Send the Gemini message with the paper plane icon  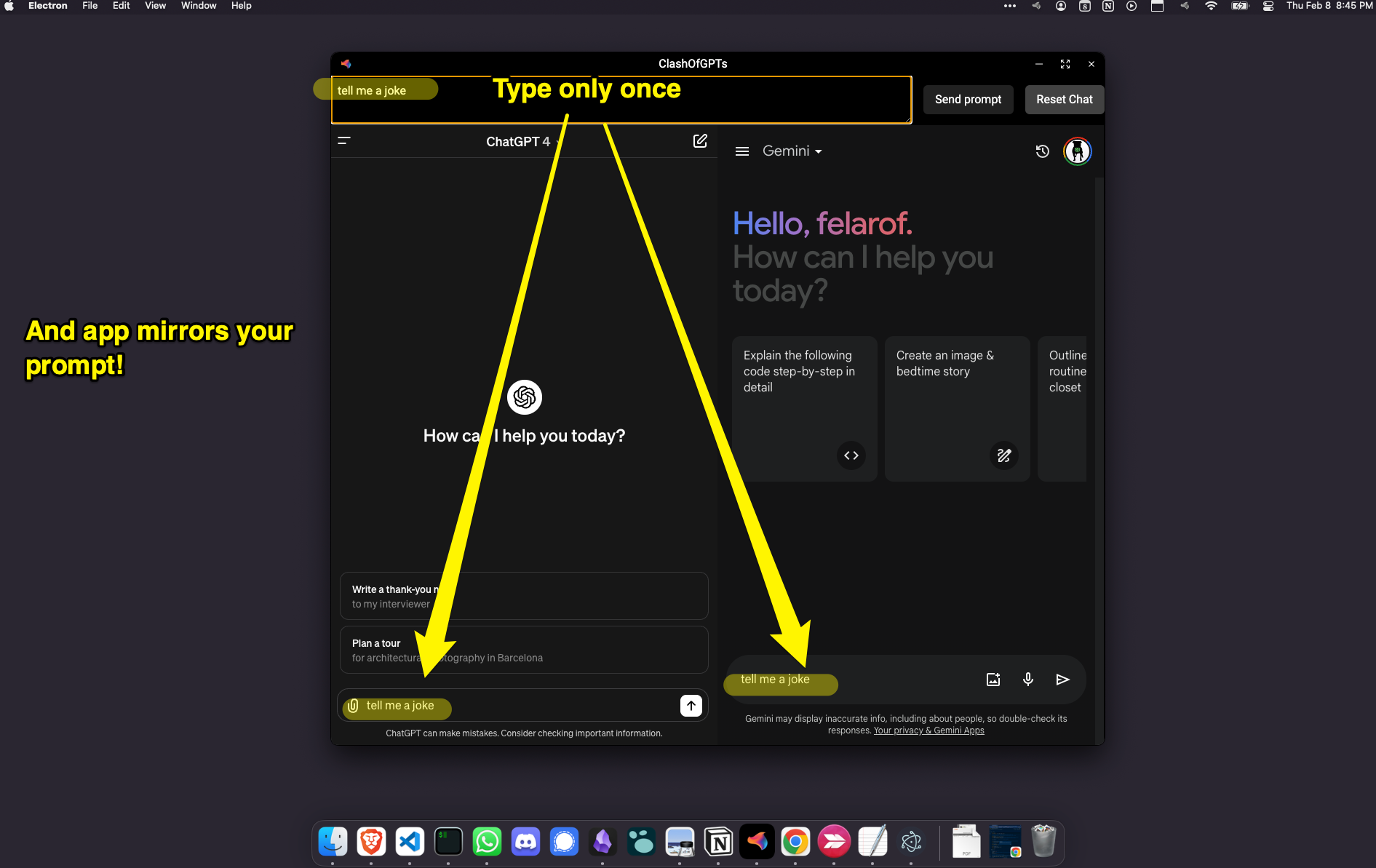(1062, 679)
